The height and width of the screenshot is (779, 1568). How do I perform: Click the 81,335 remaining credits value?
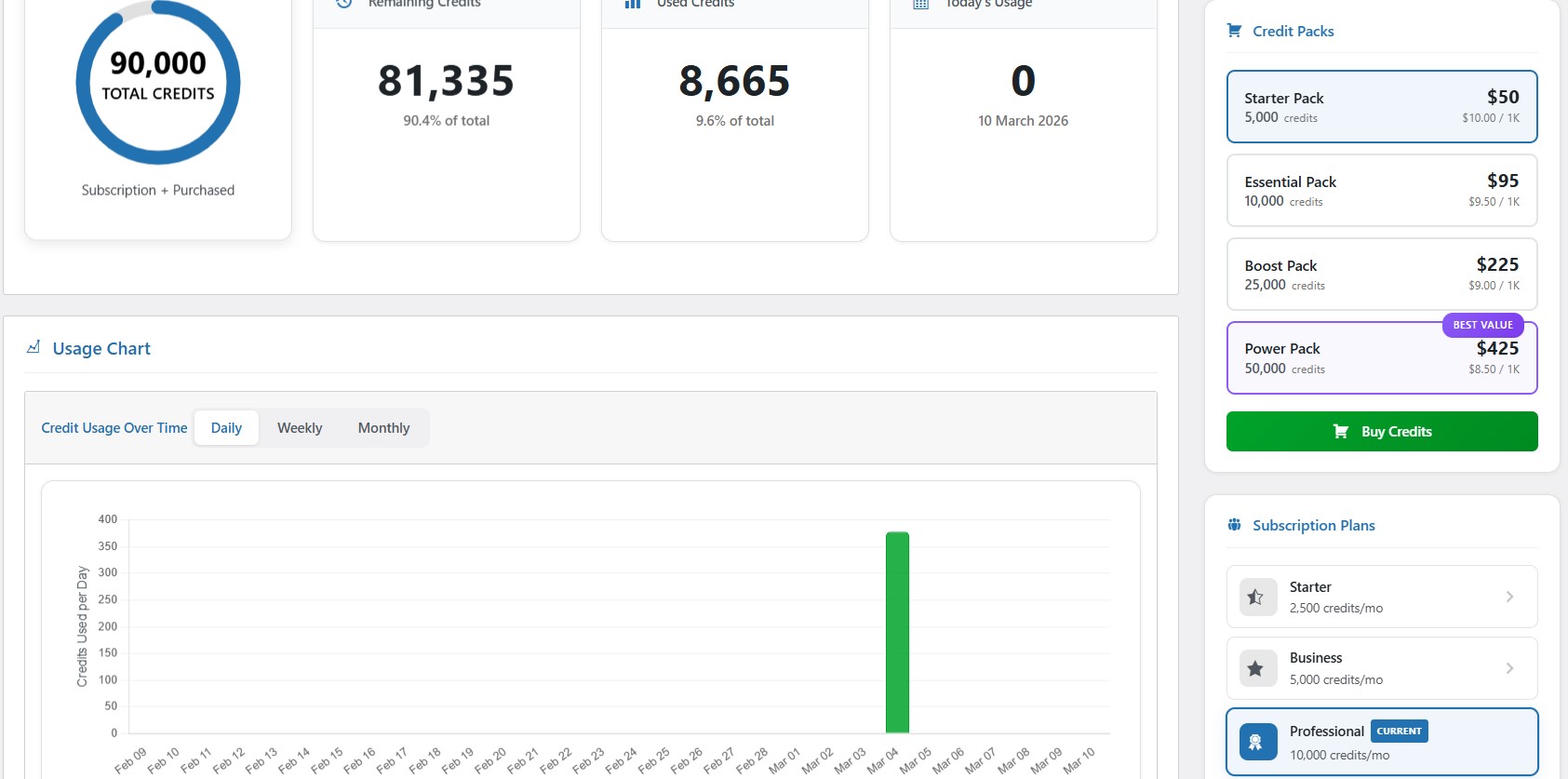point(446,81)
